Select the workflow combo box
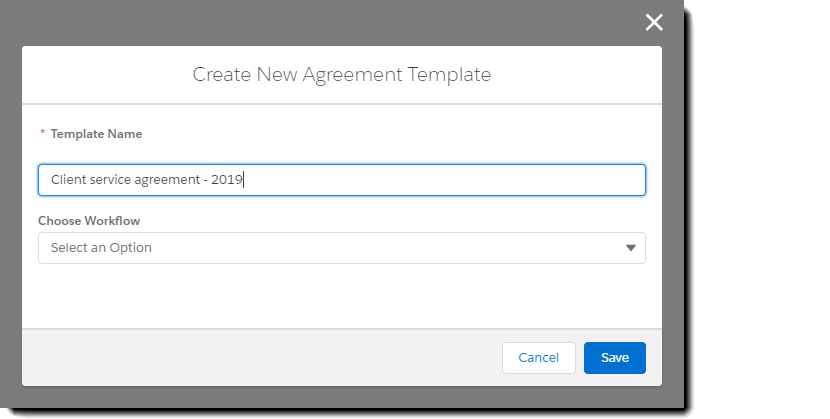This screenshot has height=419, width=830. [341, 248]
